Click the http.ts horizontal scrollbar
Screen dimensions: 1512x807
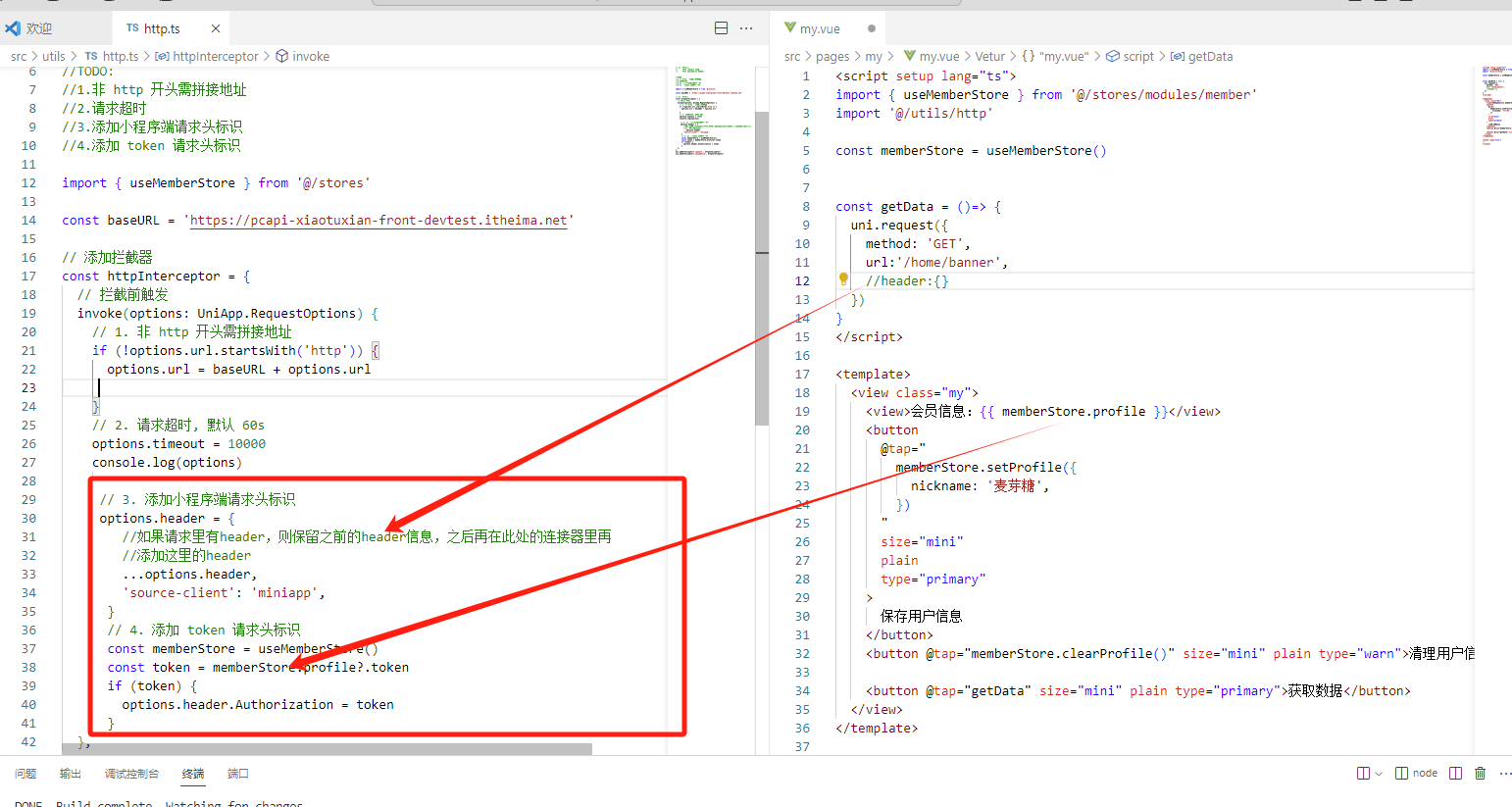tap(328, 749)
